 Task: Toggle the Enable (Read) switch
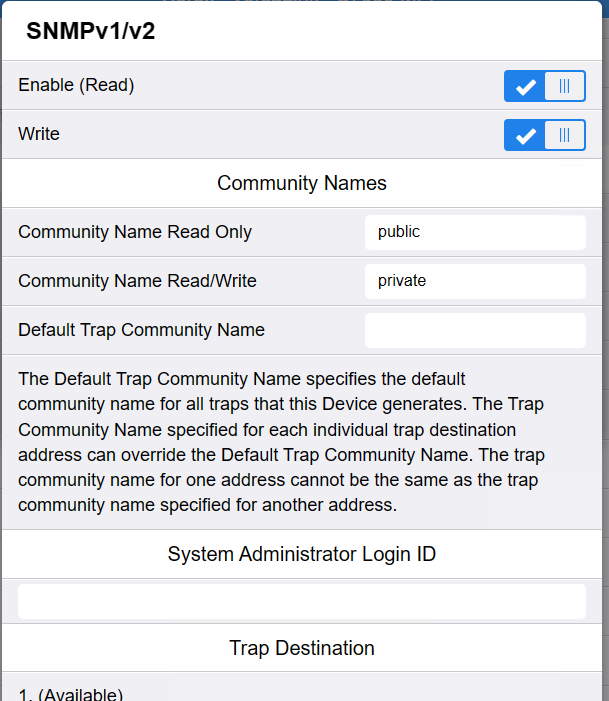coord(544,86)
